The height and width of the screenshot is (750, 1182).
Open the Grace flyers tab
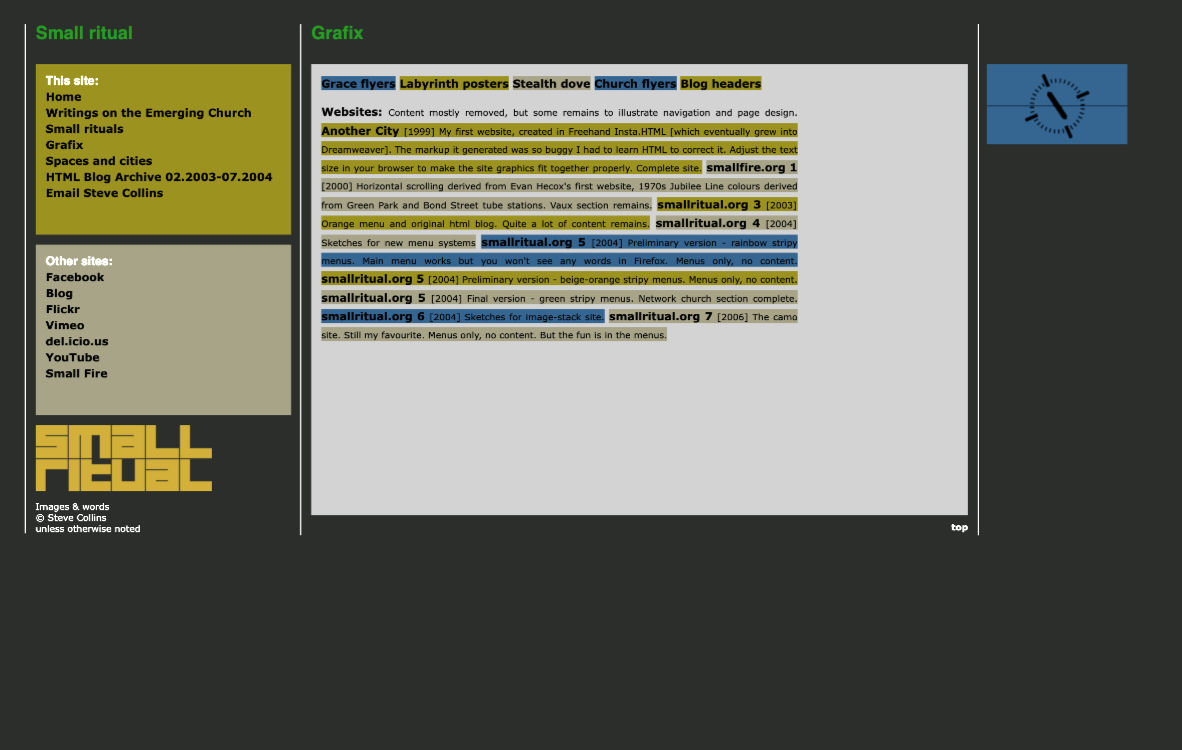358,84
